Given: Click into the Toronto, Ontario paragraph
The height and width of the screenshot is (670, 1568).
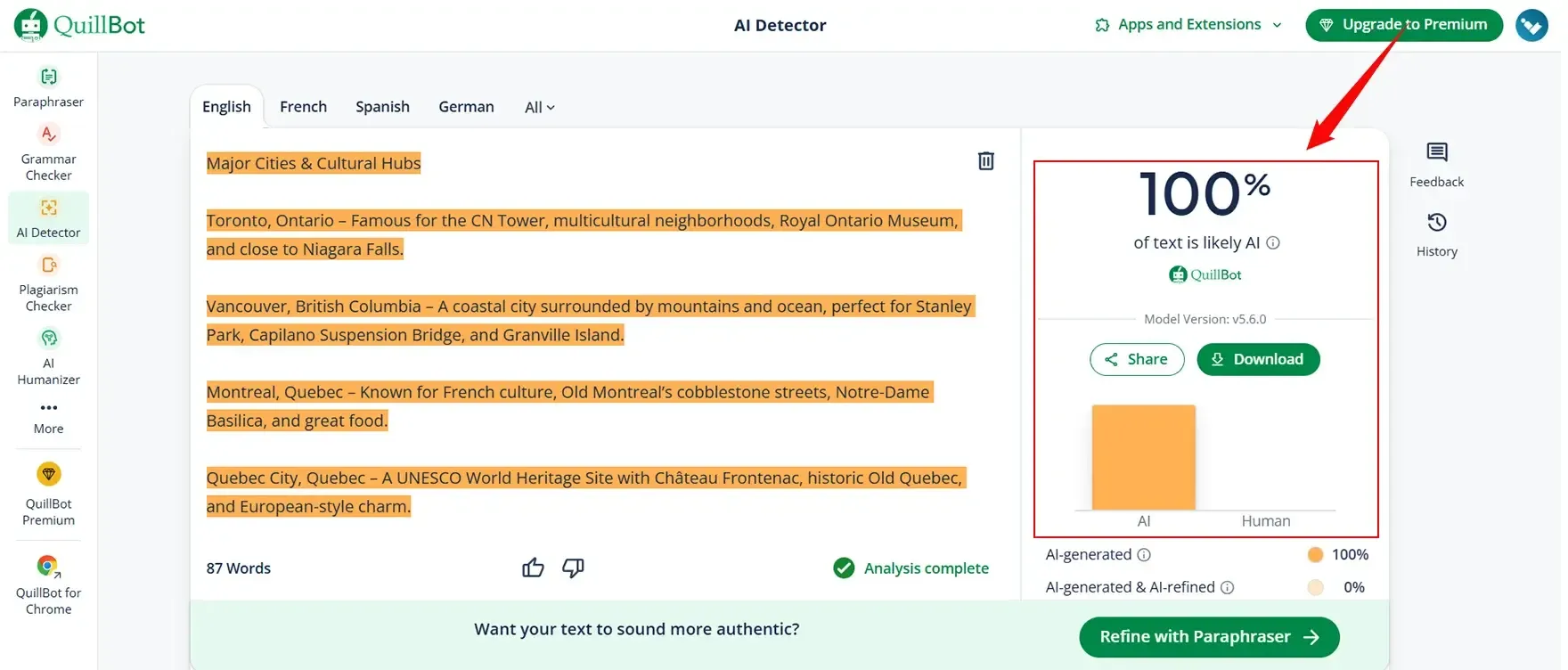Looking at the screenshot, I should coord(584,235).
